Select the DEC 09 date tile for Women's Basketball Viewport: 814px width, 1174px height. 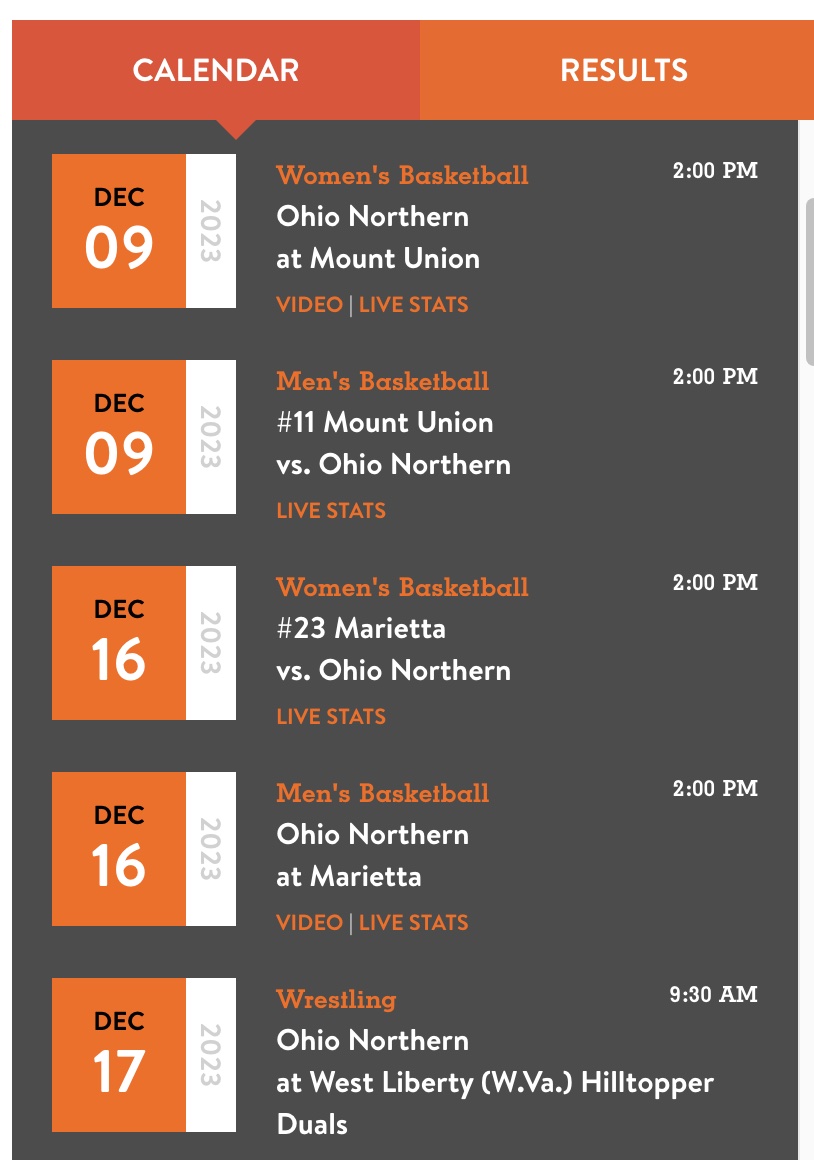point(144,231)
